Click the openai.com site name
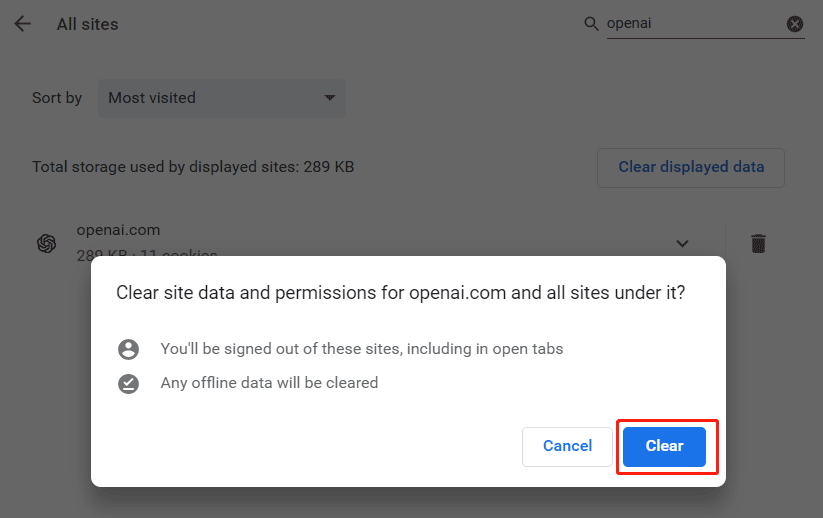 118,230
